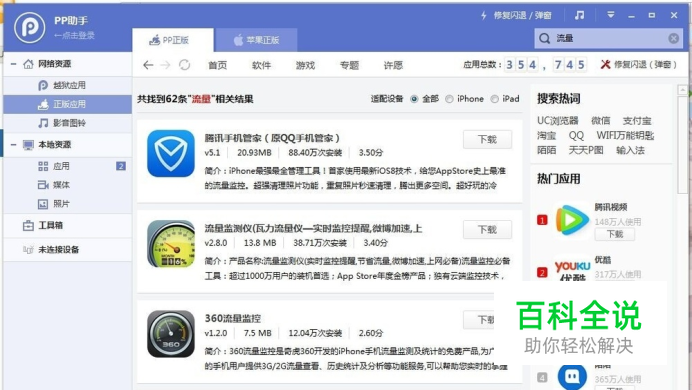Viewport: 692px width, 390px height.
Task: Click the search field containing 流量
Action: point(609,38)
